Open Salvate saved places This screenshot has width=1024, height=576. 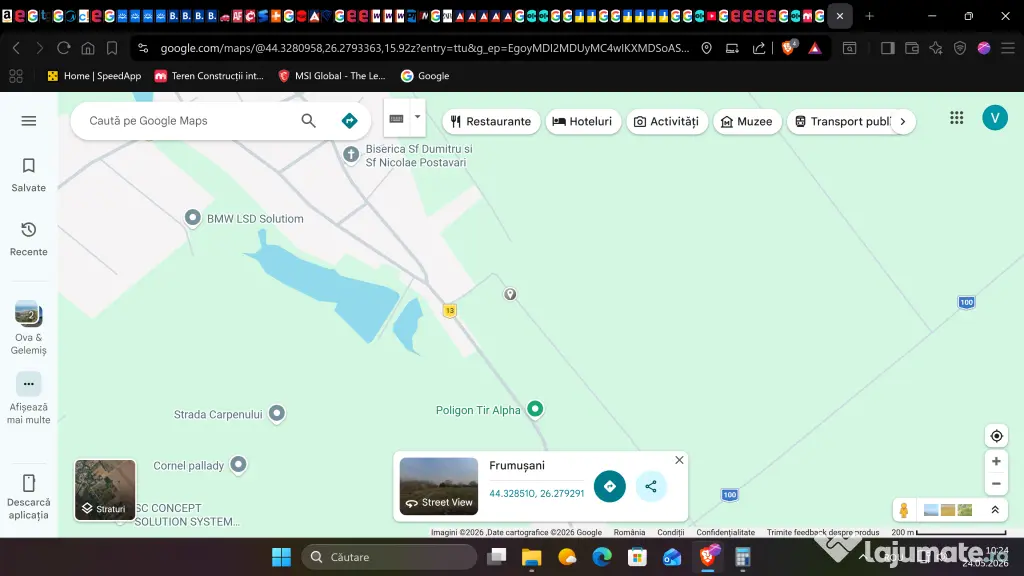point(29,175)
